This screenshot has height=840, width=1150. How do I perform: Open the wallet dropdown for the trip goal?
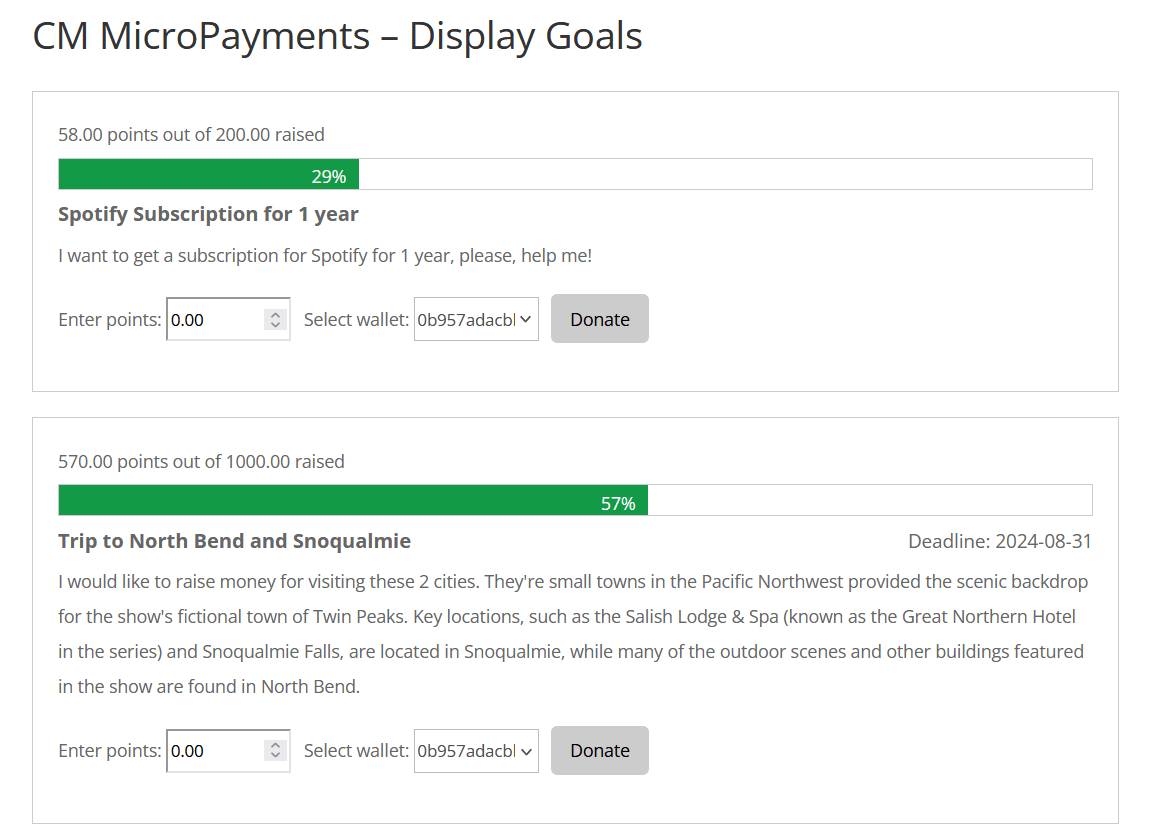click(476, 751)
